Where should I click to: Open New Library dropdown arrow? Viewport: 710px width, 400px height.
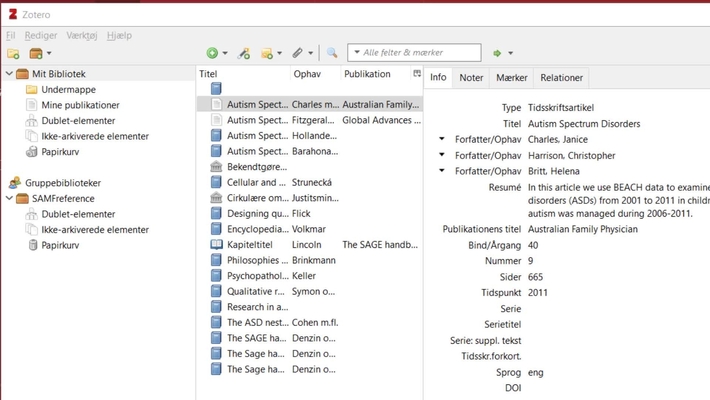(x=49, y=53)
